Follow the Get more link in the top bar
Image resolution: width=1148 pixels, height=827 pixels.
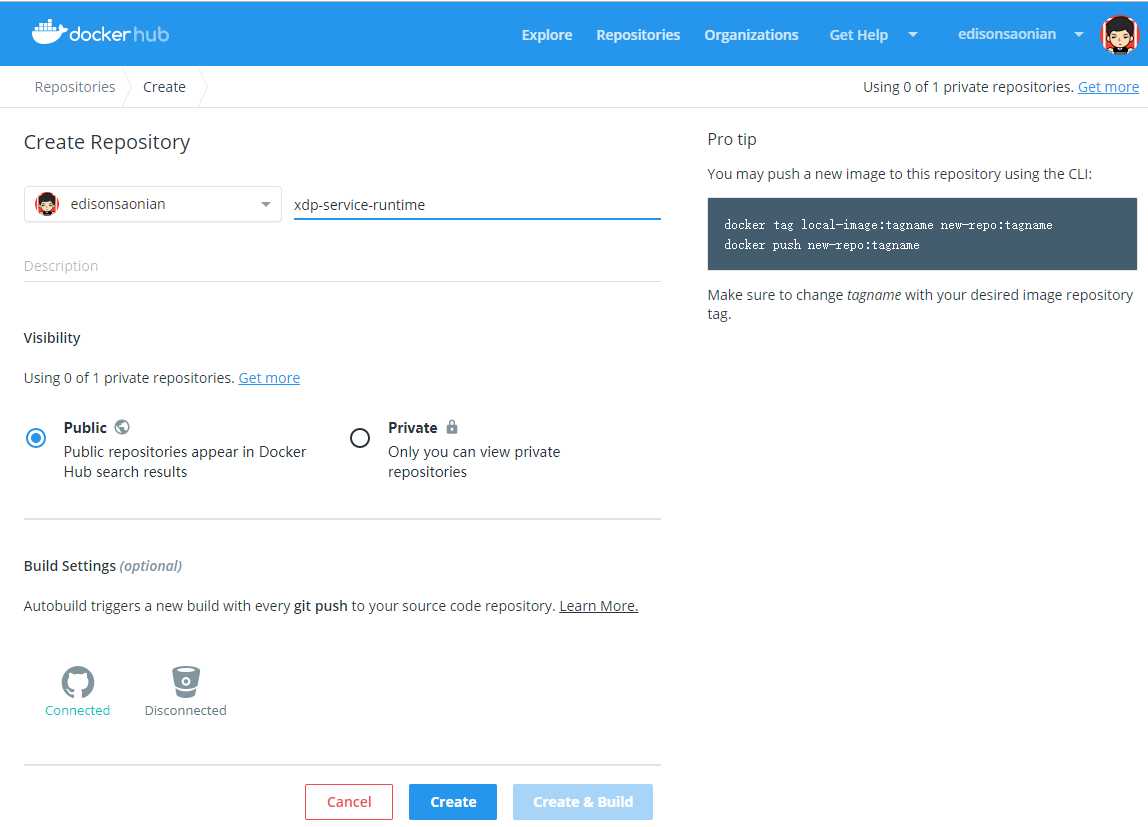click(x=1108, y=87)
